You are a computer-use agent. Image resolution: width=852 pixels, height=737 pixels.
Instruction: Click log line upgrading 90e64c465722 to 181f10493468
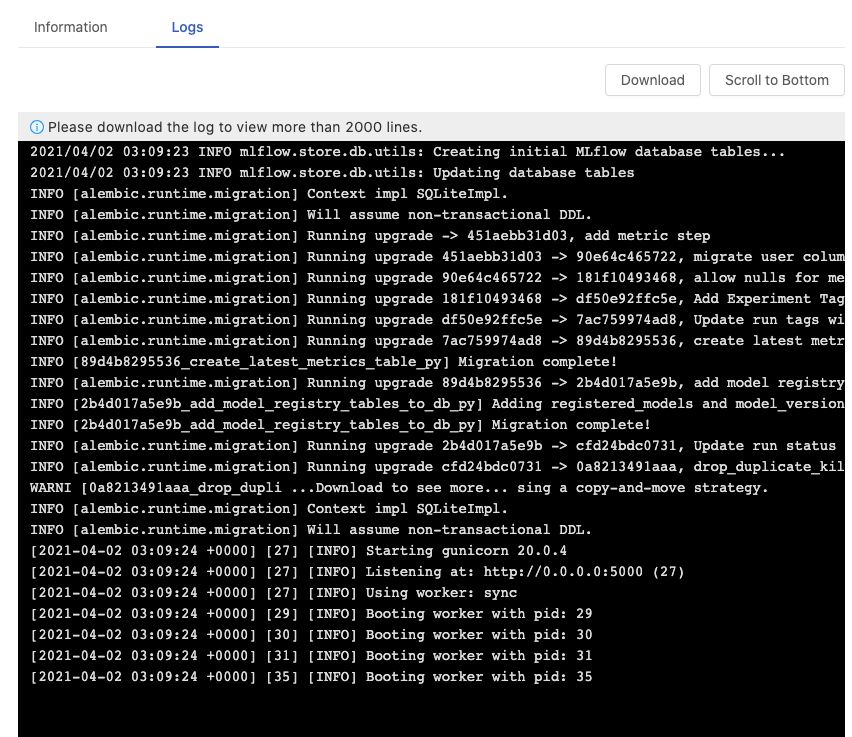[x=437, y=278]
